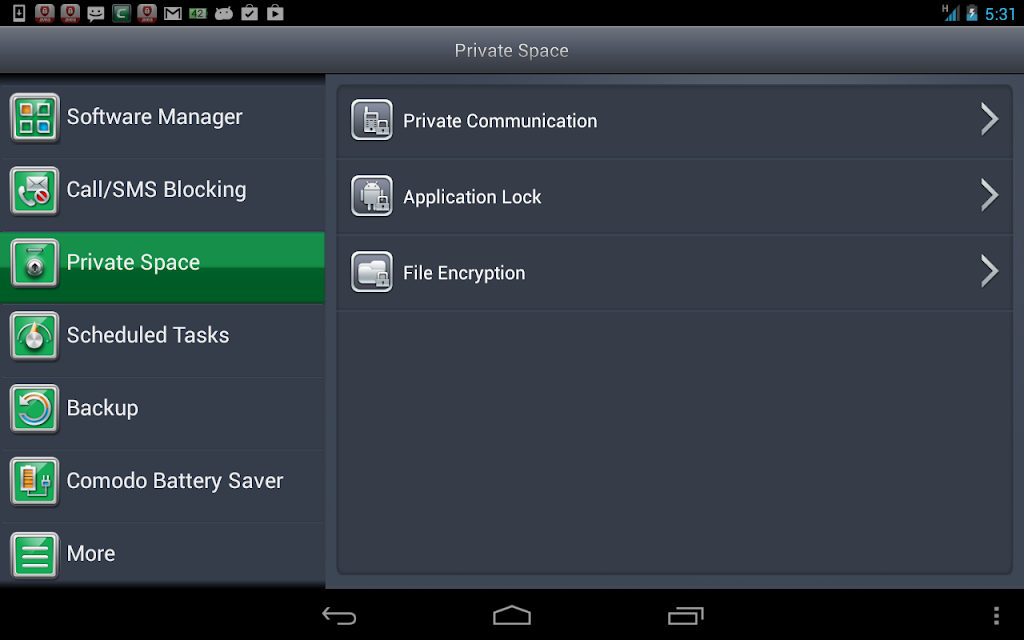Viewport: 1024px width, 640px height.
Task: Go back with Android back button
Action: tap(339, 616)
